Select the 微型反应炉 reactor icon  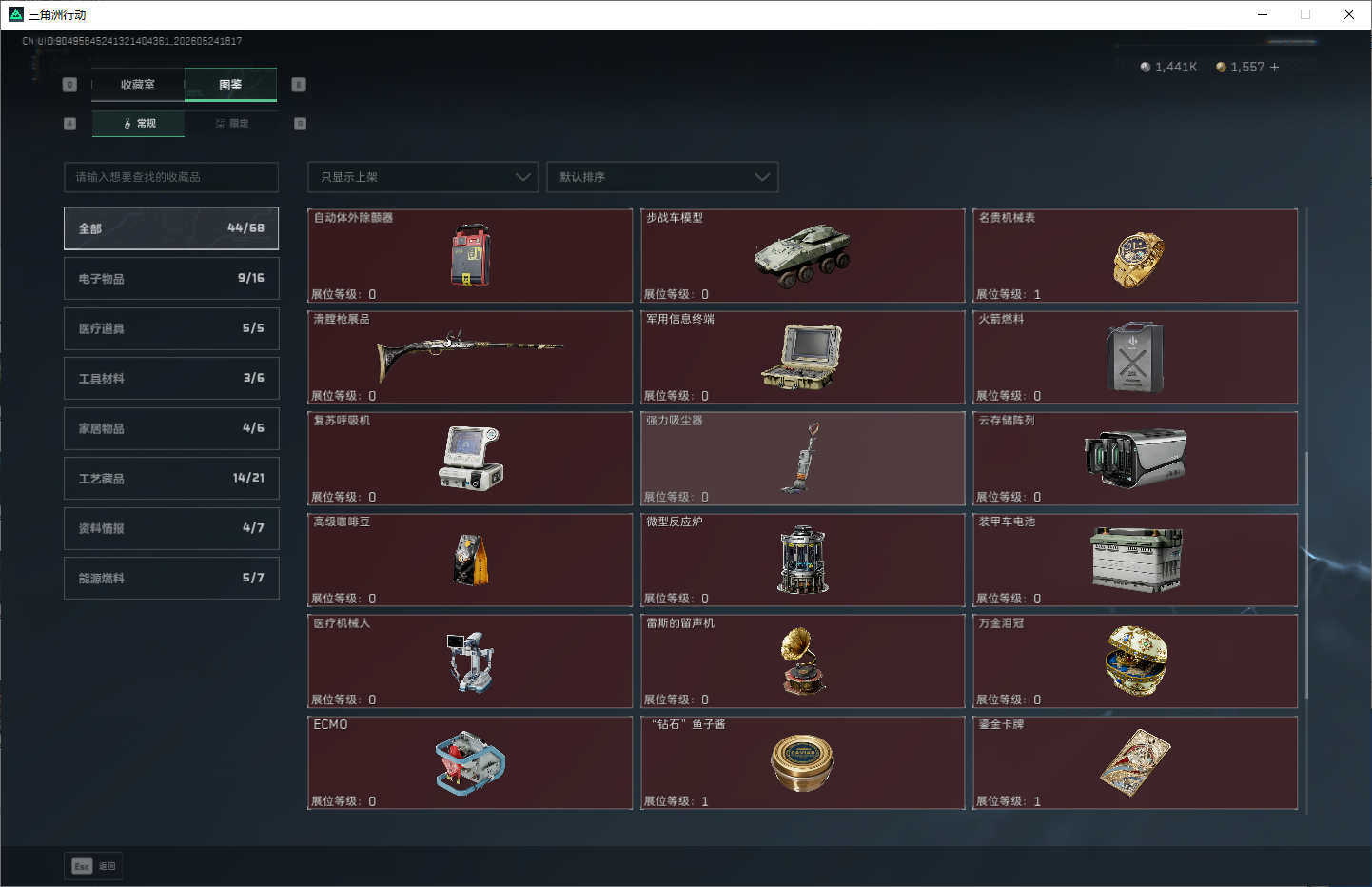(803, 560)
